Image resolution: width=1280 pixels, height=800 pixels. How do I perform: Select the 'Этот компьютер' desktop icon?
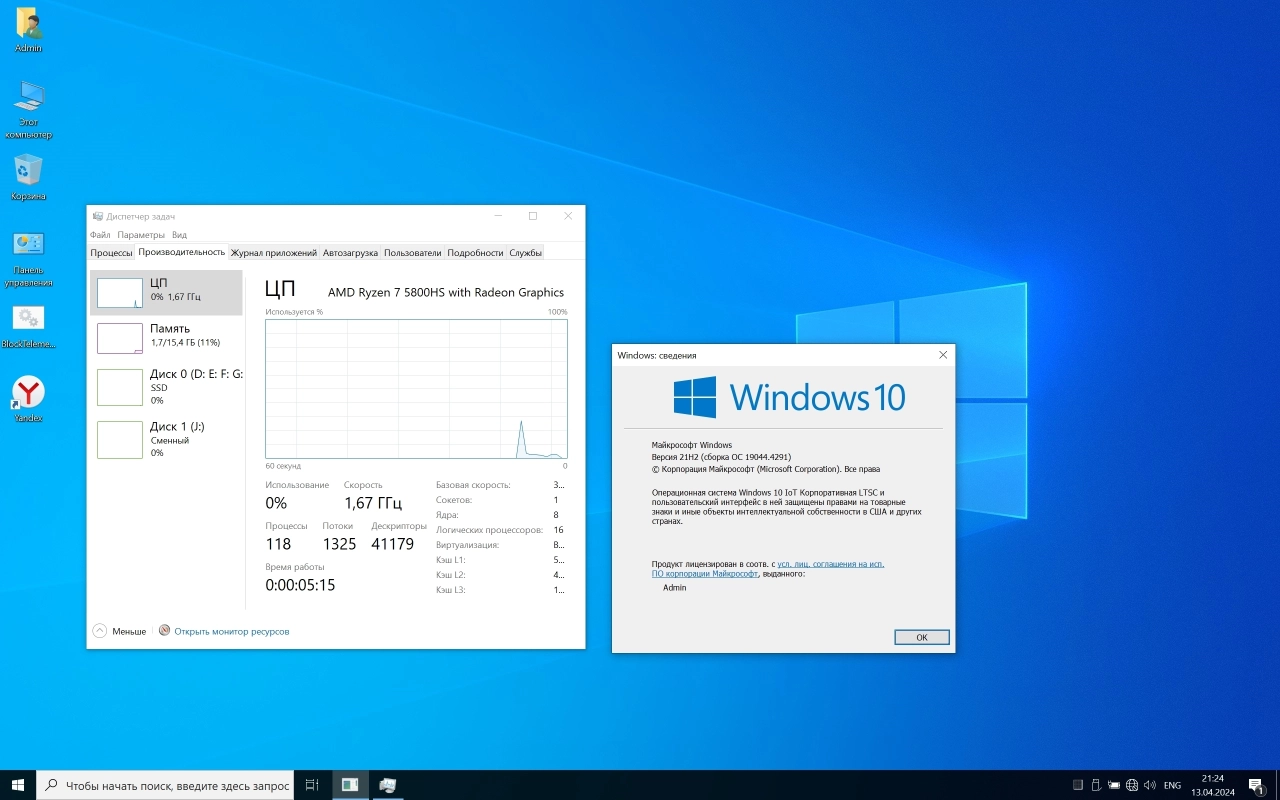coord(28,108)
